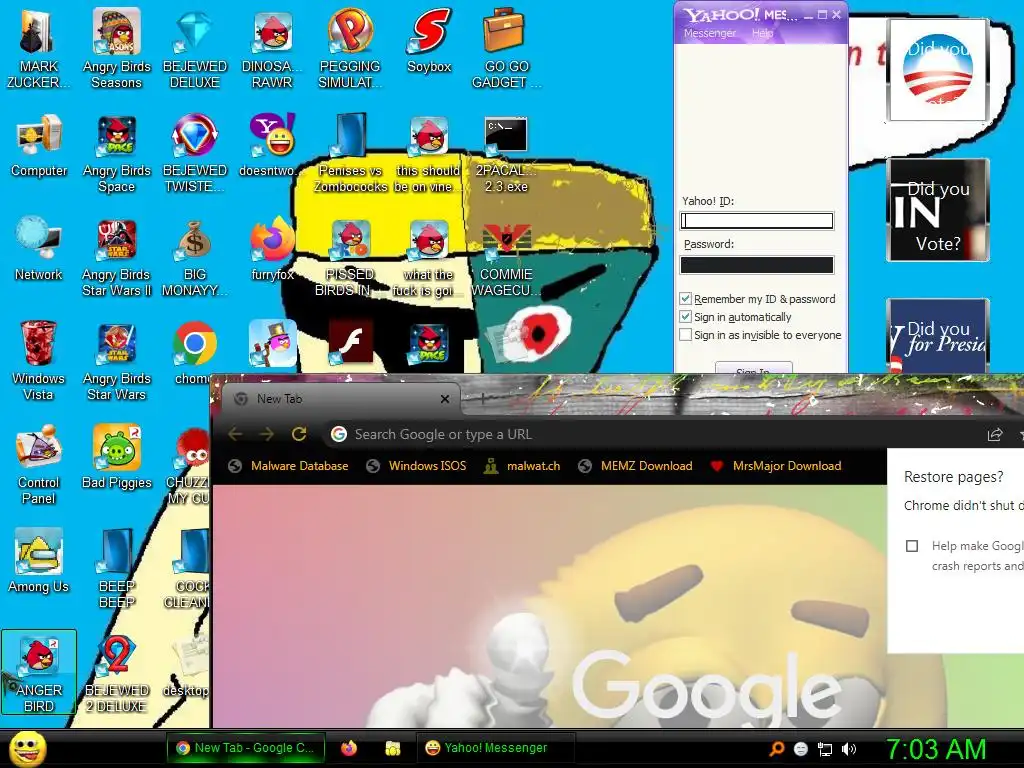
Task: Open BEJEWED 2 DELUXE icon
Action: [x=116, y=673]
